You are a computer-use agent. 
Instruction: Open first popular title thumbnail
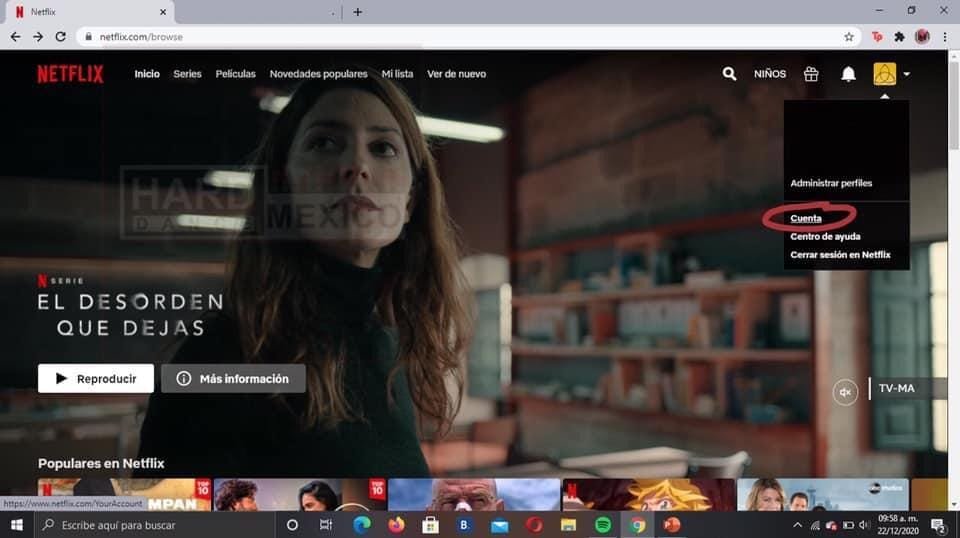point(124,495)
